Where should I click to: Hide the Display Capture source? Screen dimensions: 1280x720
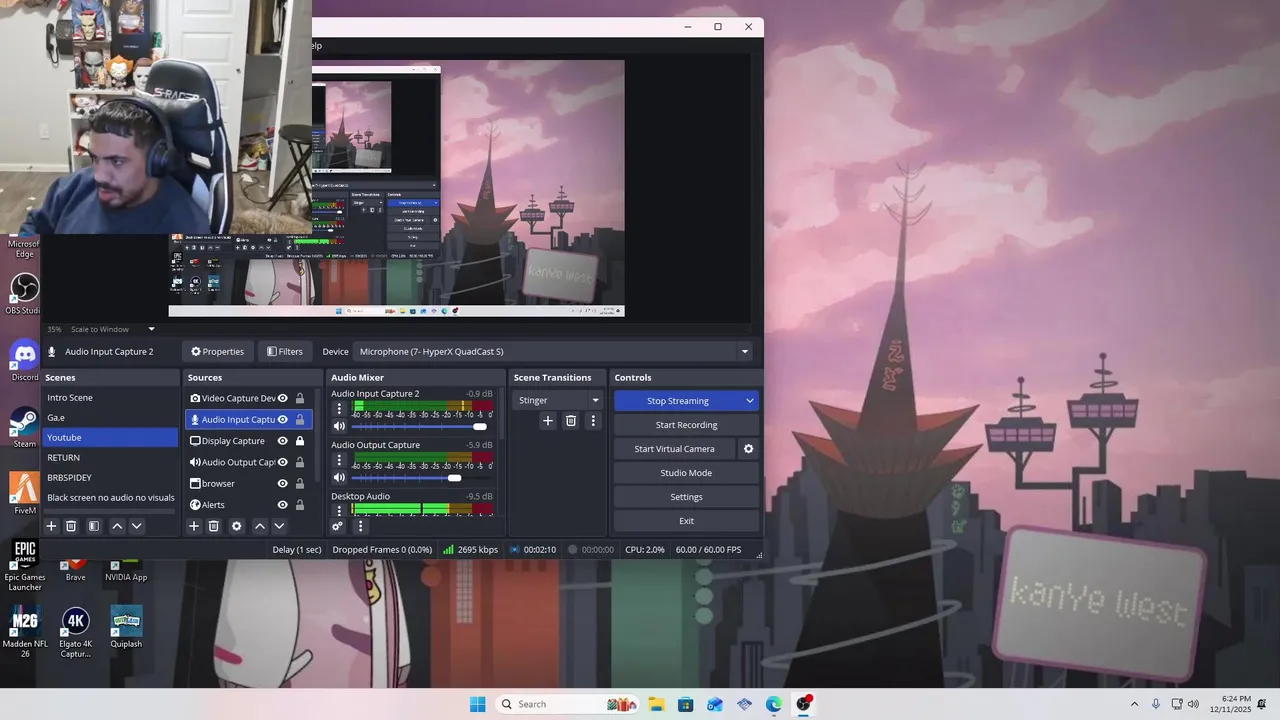click(283, 441)
